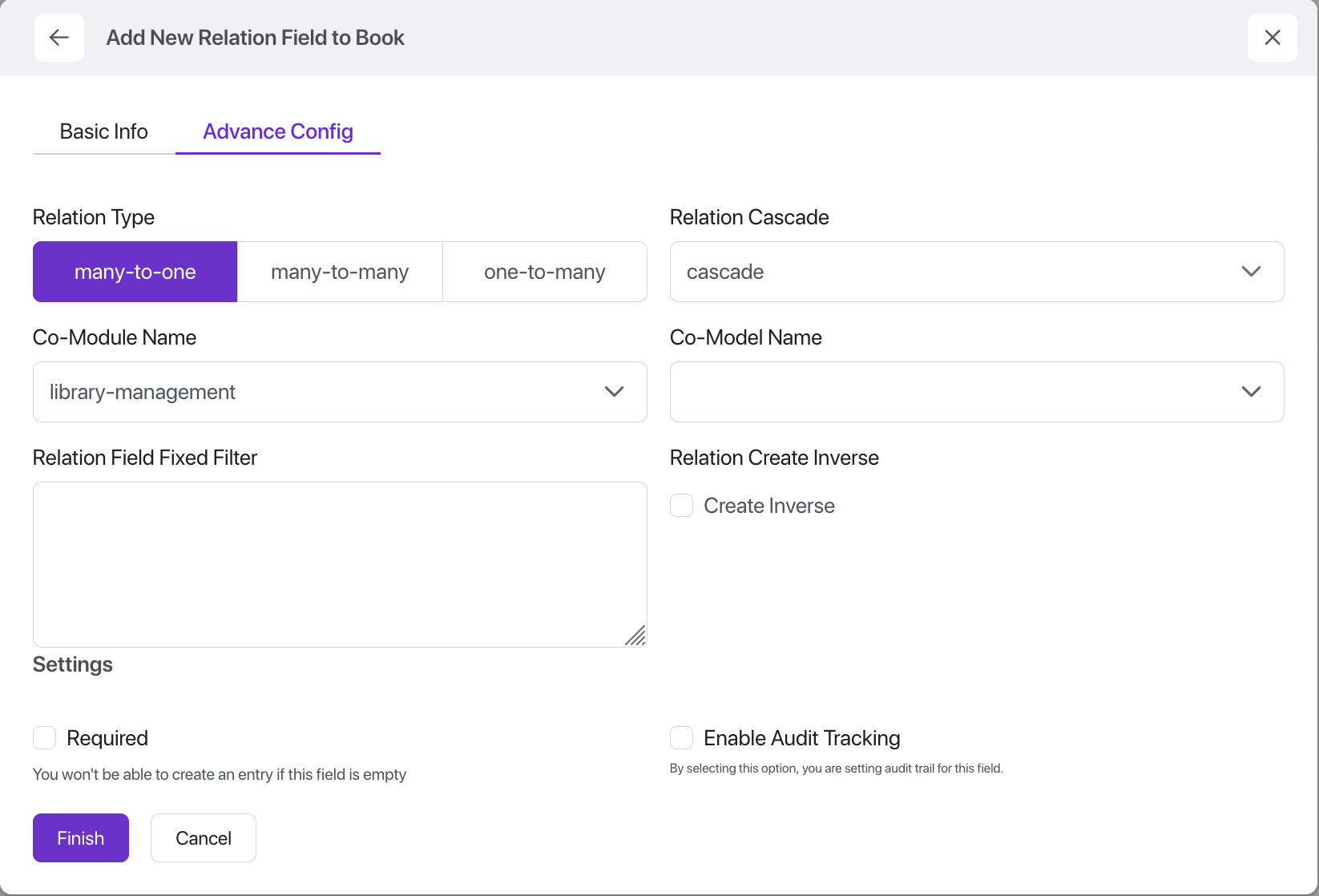This screenshot has width=1319, height=896.
Task: Click the Co-Model Name chevron arrow
Action: [x=1251, y=392]
